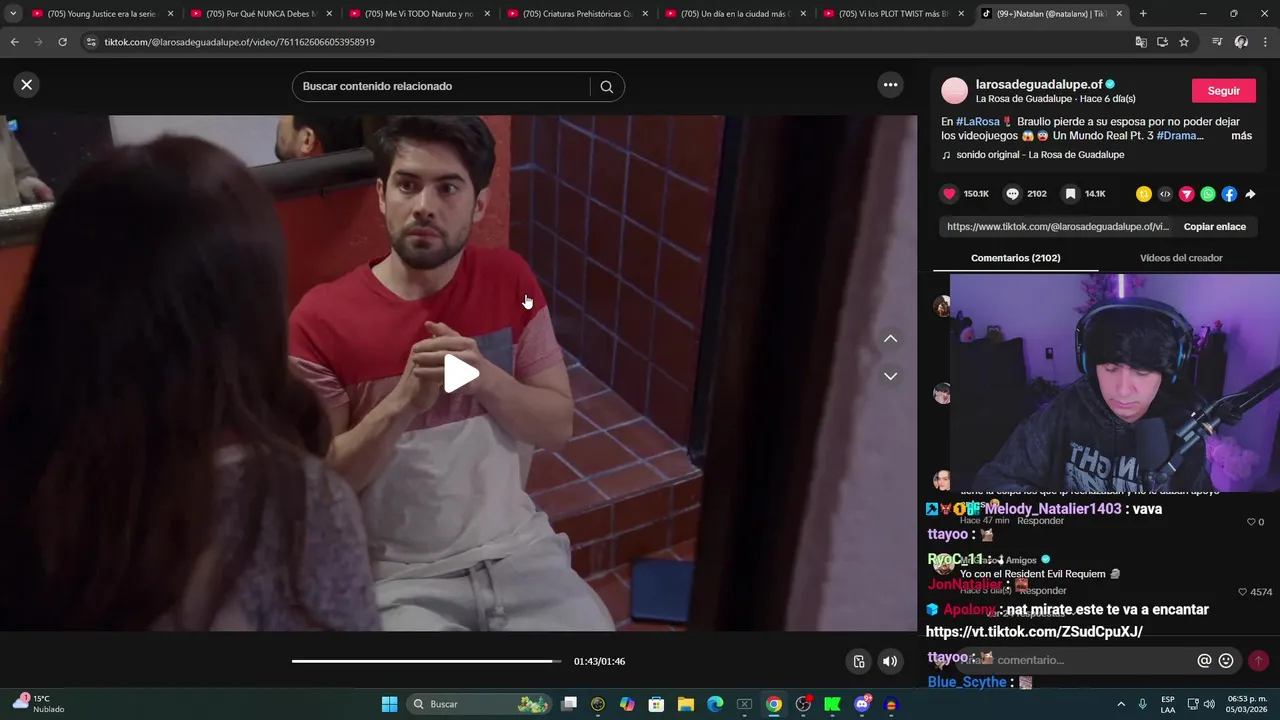Close the Vi los PLOT TWIST tab
The width and height of the screenshot is (1280, 720).
961,14
